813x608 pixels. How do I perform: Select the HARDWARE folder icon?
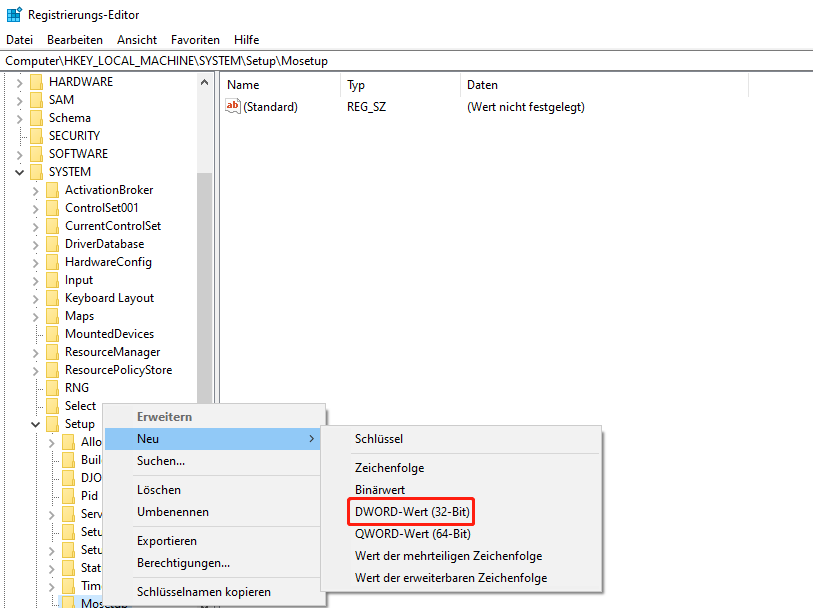click(x=36, y=82)
